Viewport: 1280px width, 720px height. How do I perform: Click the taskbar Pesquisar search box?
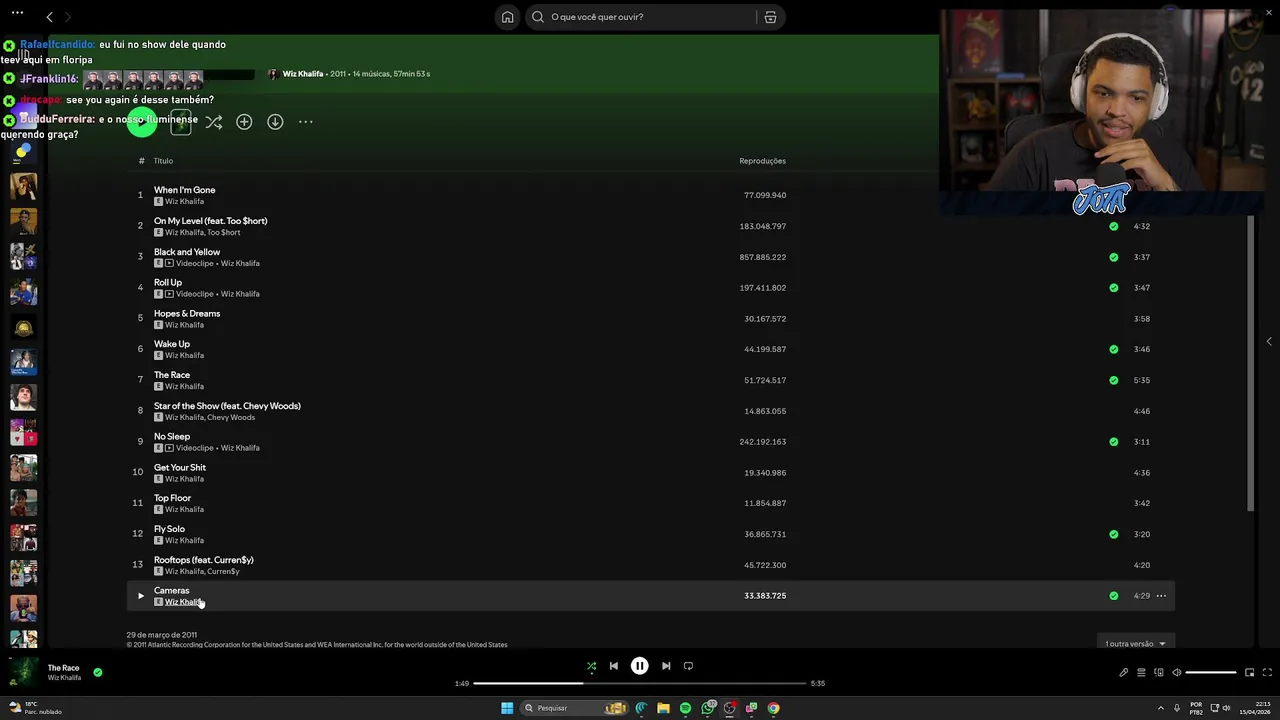pyautogui.click(x=575, y=708)
